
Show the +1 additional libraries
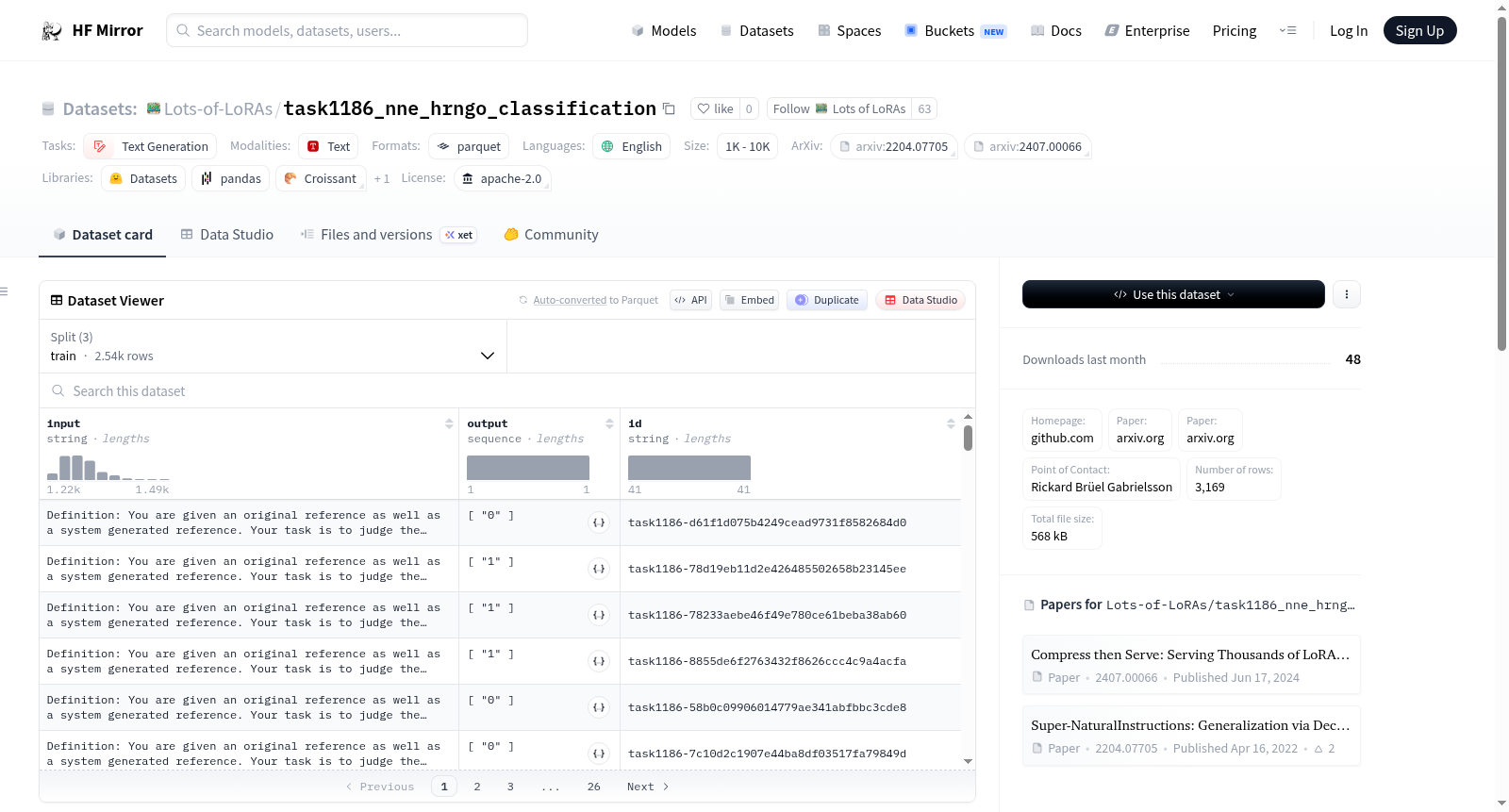[381, 178]
